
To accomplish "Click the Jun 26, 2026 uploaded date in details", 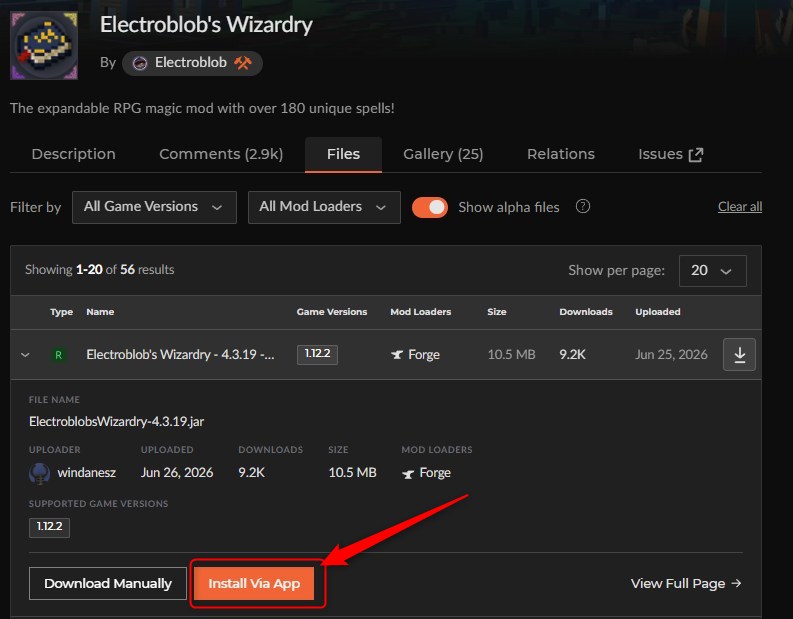I will (177, 473).
